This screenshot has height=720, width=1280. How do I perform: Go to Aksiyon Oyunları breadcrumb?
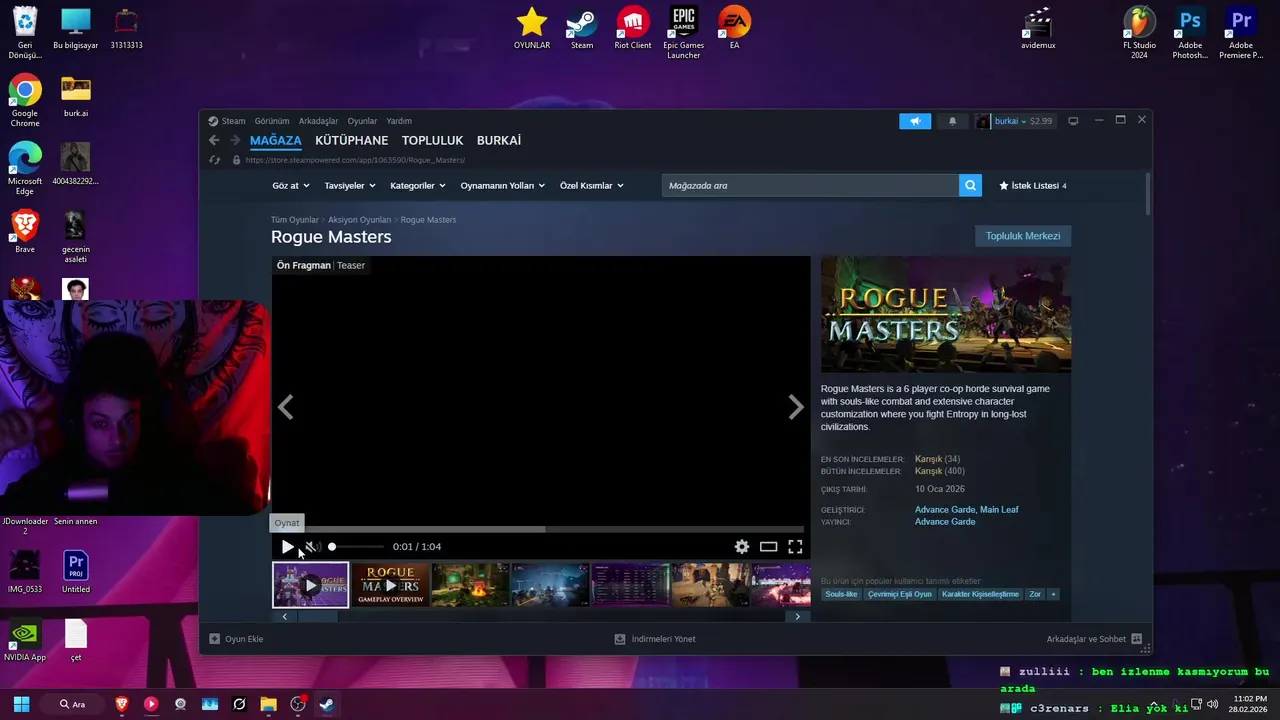click(360, 220)
